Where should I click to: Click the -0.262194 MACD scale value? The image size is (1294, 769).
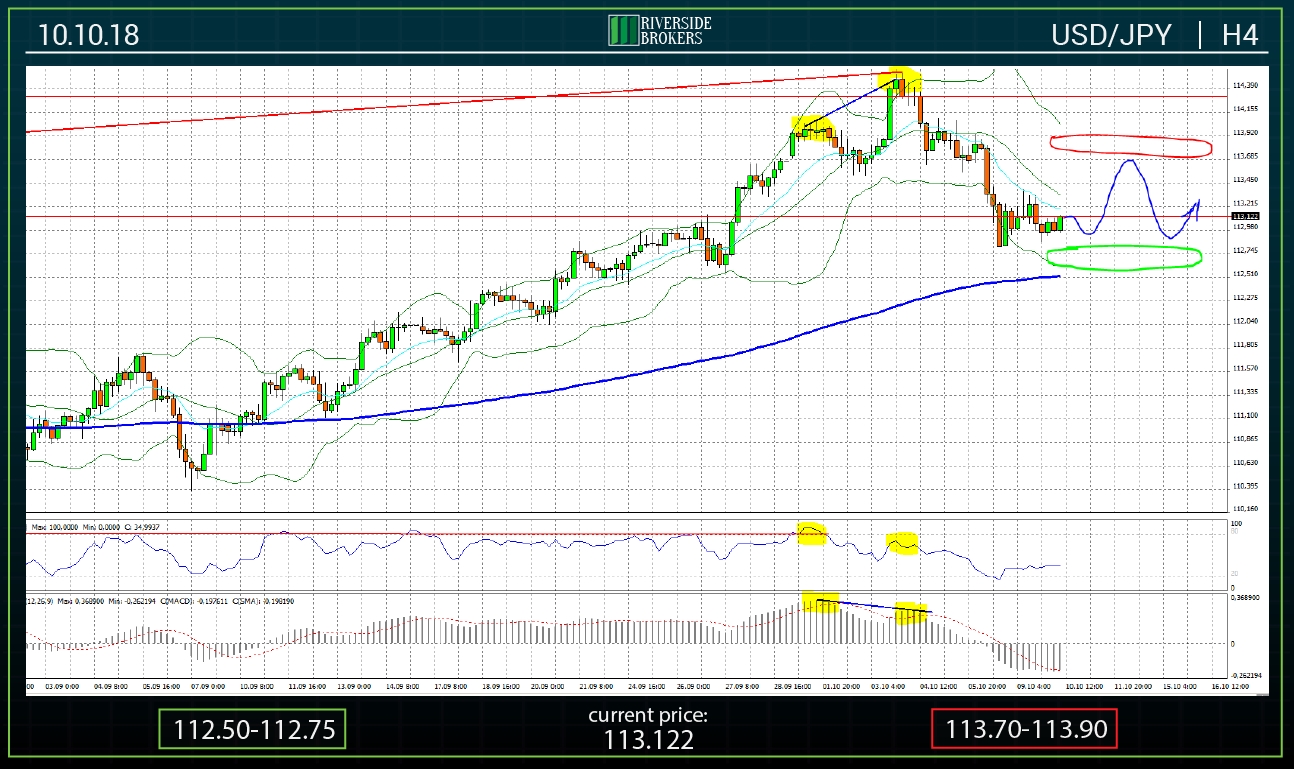(1246, 674)
